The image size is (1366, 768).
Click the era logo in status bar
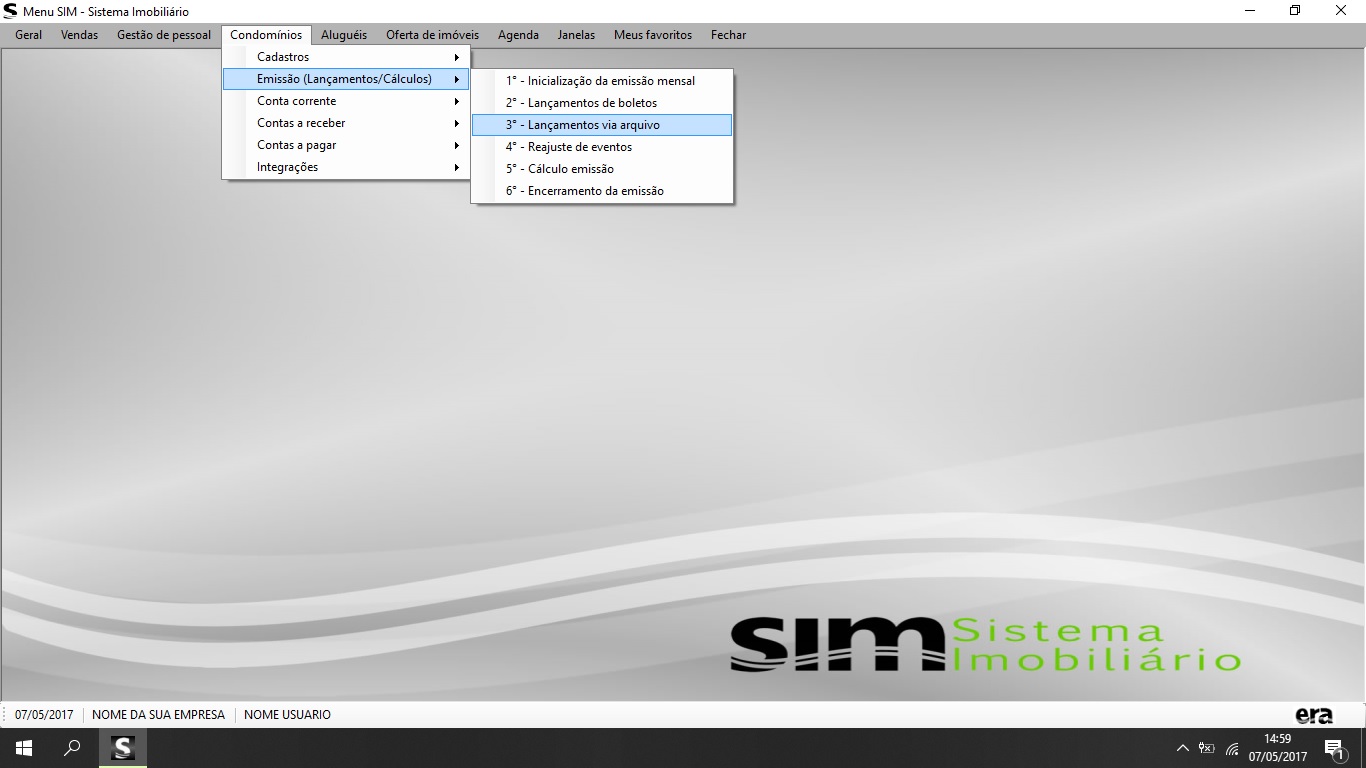pyautogui.click(x=1313, y=715)
